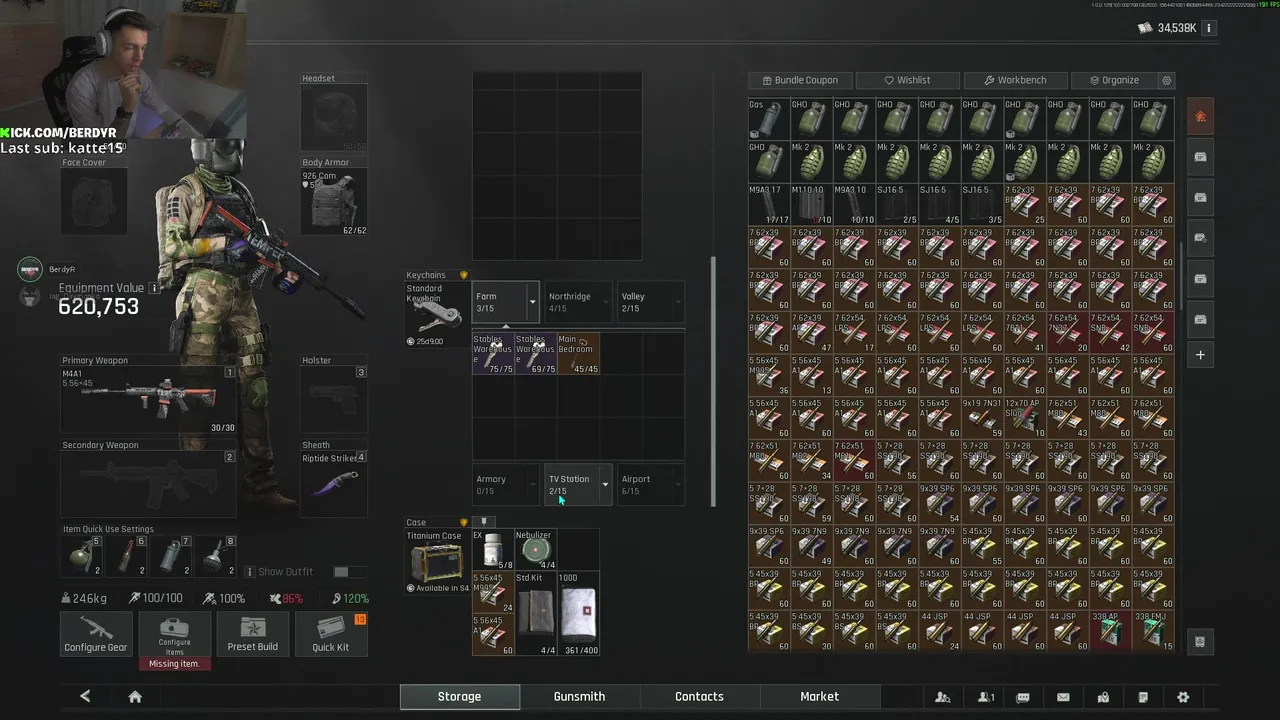
Task: Select the Titanium Case item
Action: (x=436, y=562)
